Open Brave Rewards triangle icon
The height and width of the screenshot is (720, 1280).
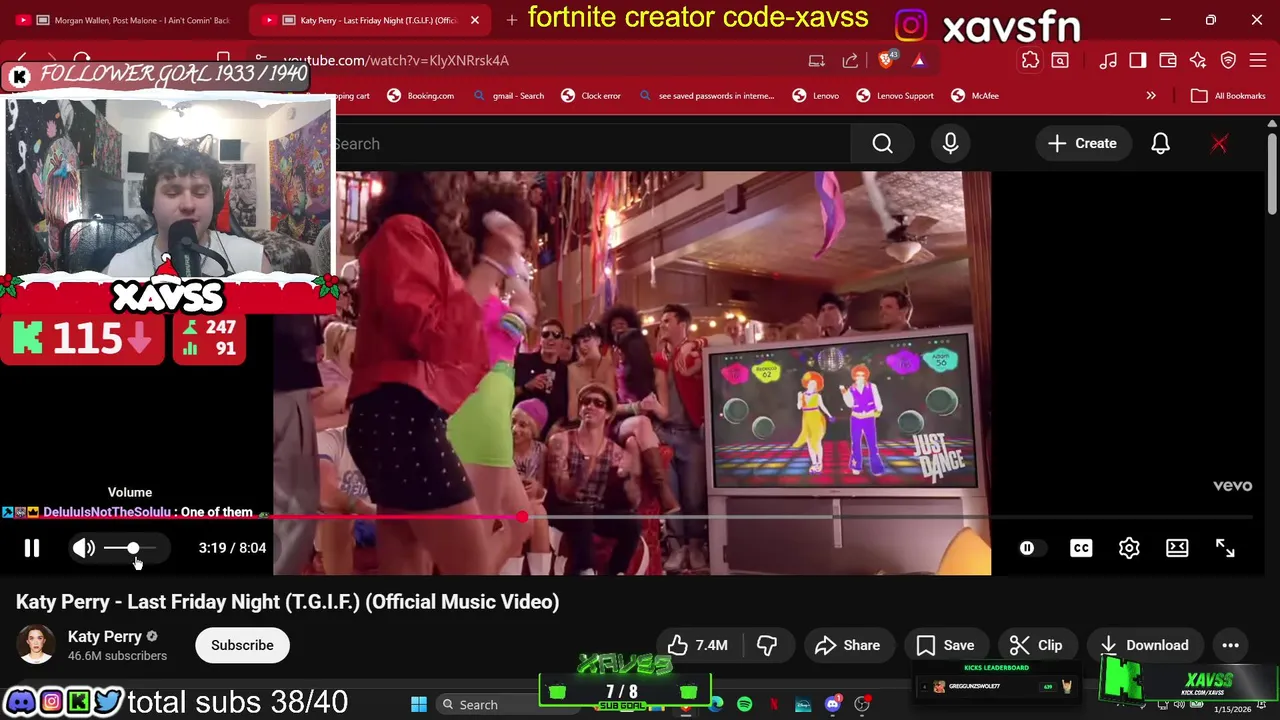919,60
